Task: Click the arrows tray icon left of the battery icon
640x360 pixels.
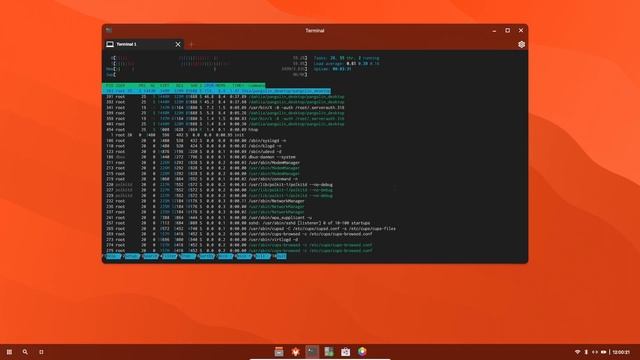Action: 595,352
